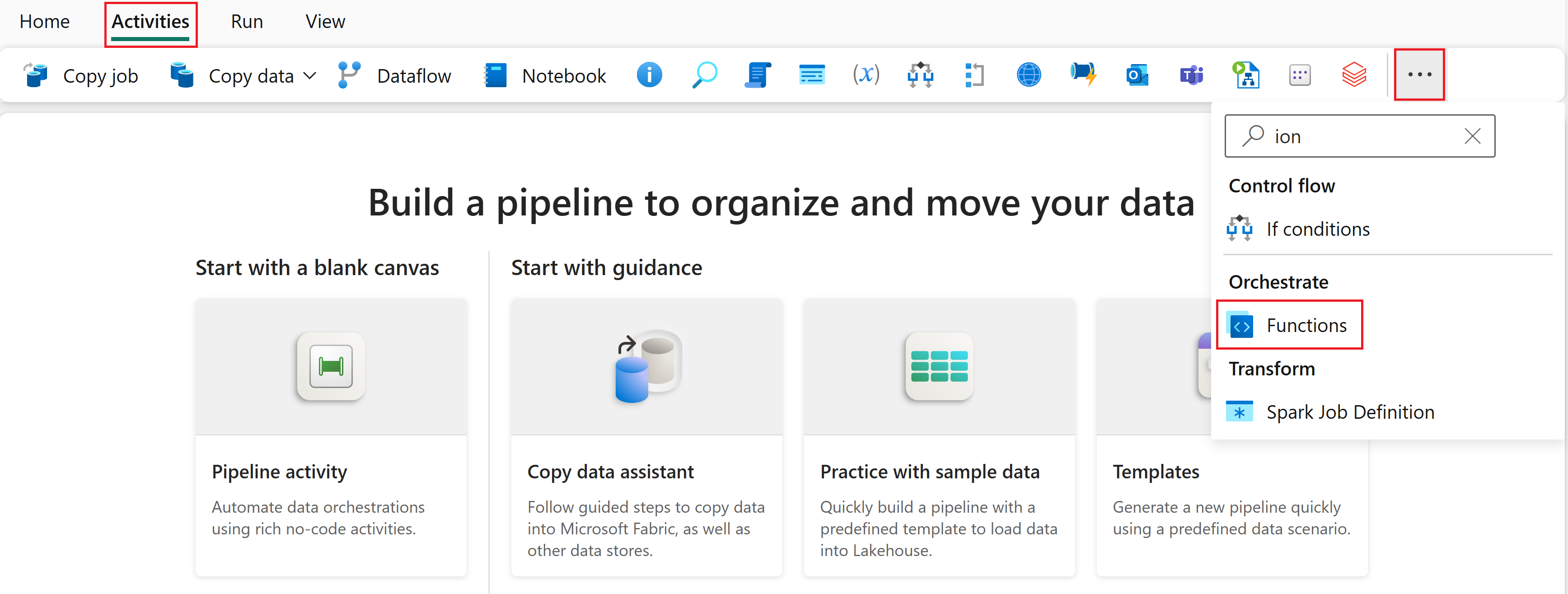Add a Notebook activity
Viewport: 1568px width, 594px height.
click(545, 76)
